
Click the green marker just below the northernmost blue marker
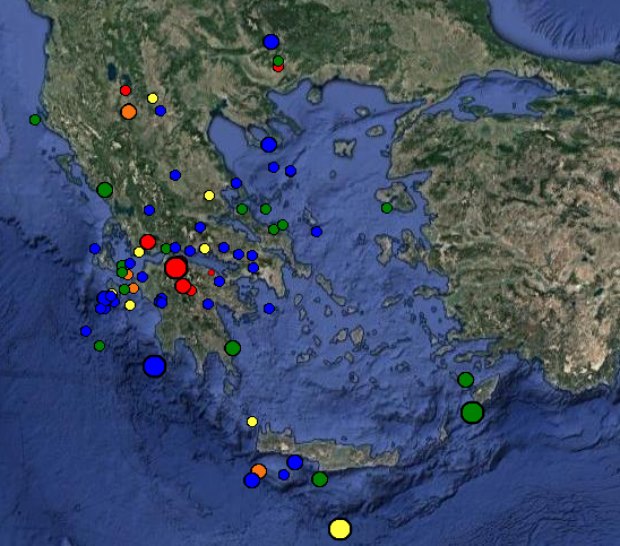[278, 61]
